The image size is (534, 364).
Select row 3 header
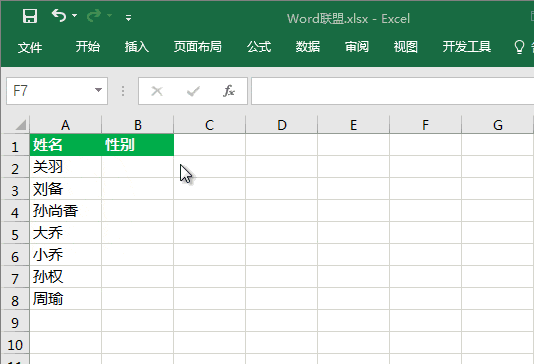[x=15, y=189]
